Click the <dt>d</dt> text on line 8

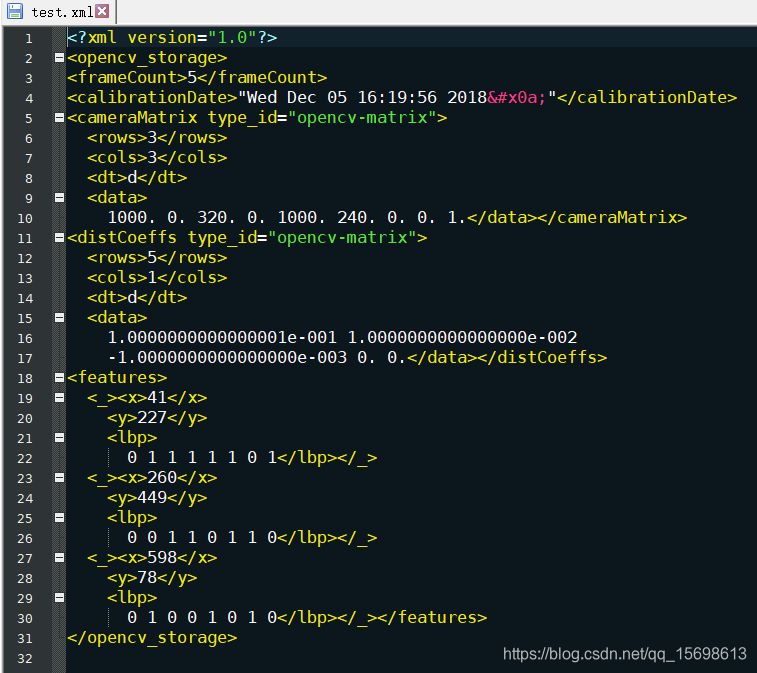[137, 178]
